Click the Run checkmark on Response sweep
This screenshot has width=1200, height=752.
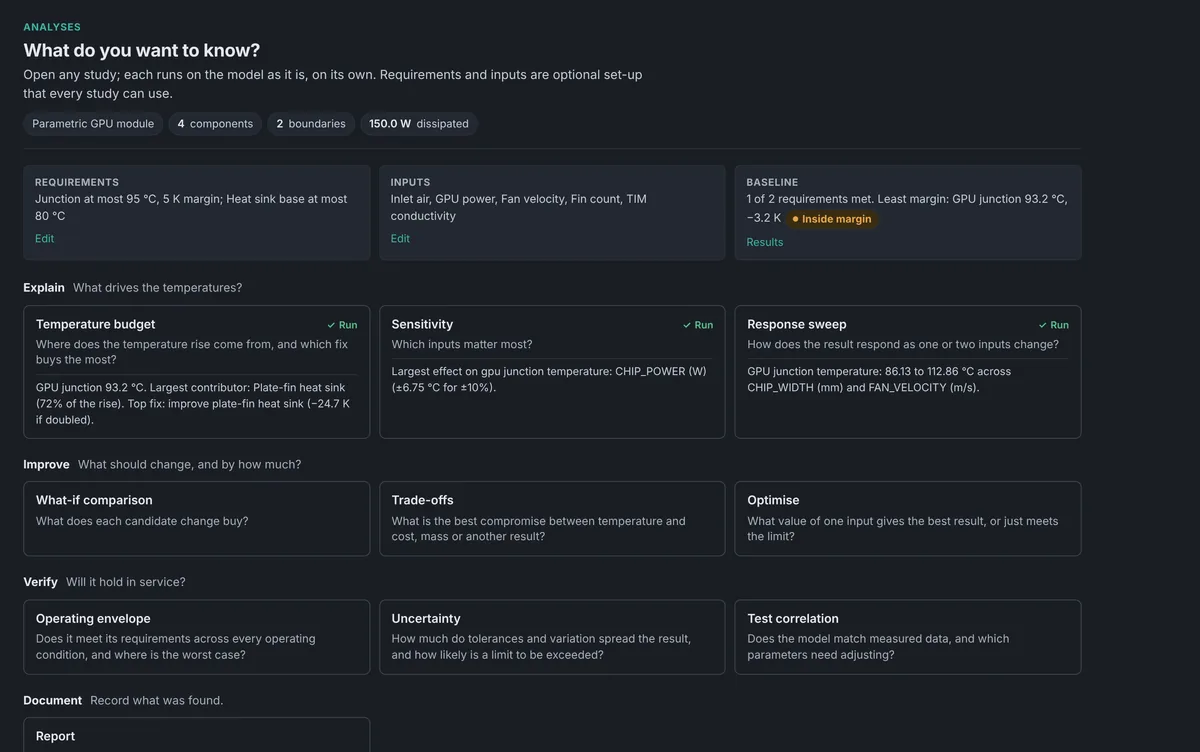1054,325
